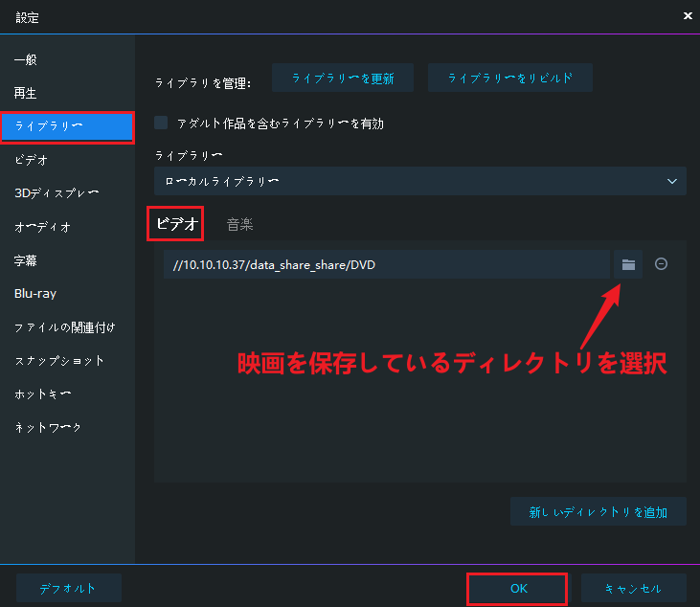Click the folder browse icon
The width and height of the screenshot is (700, 607).
(x=628, y=264)
